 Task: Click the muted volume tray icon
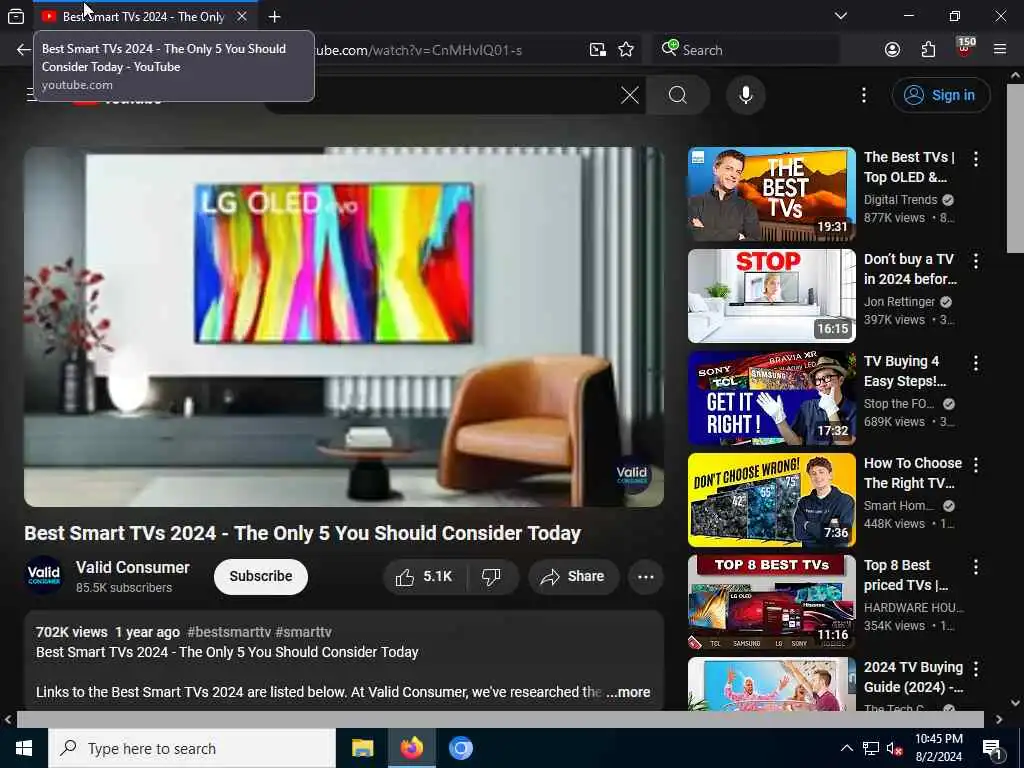(x=895, y=749)
